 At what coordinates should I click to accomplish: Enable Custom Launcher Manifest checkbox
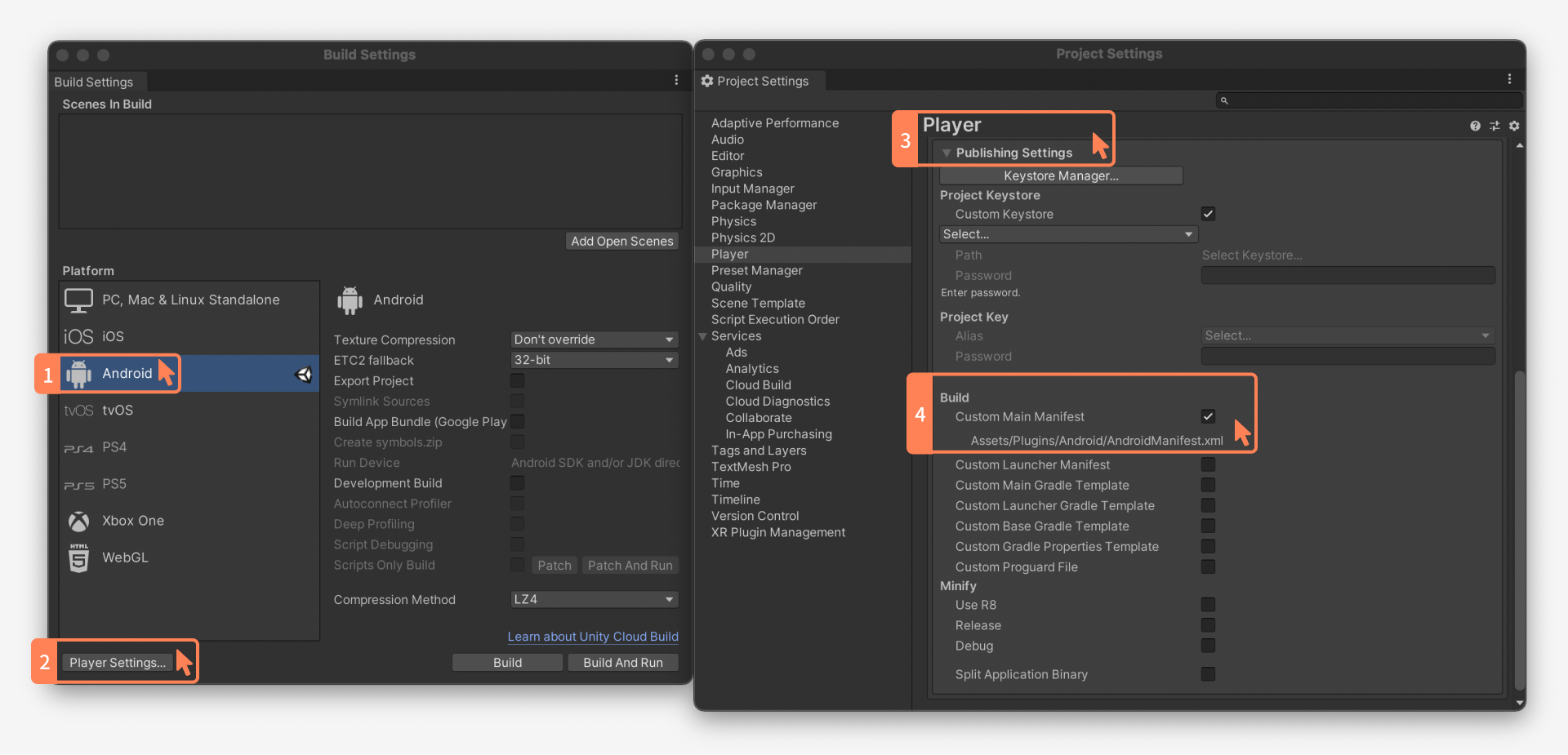pos(1209,464)
